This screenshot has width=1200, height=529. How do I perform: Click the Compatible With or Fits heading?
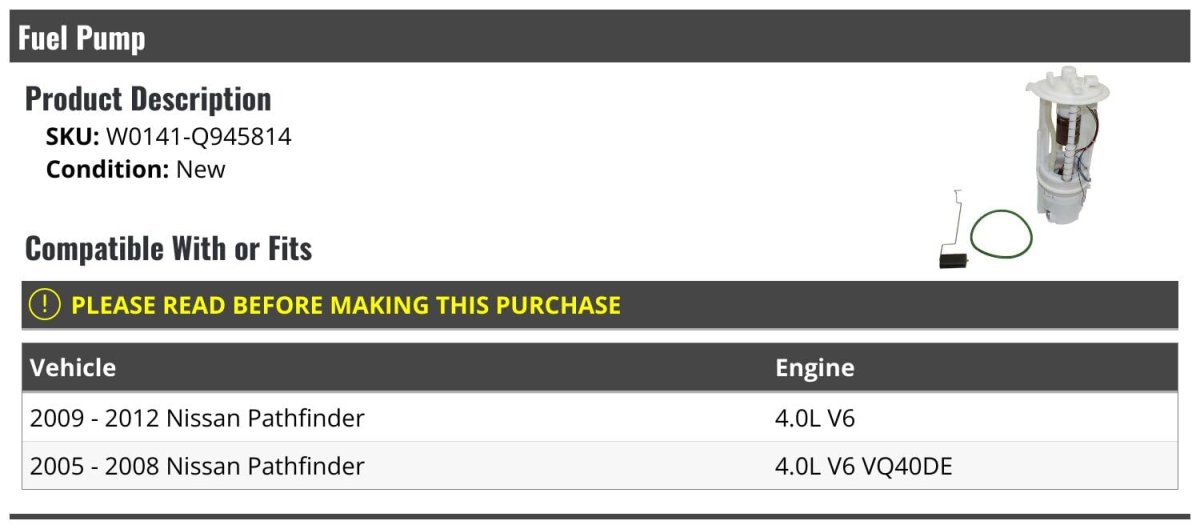coord(168,248)
